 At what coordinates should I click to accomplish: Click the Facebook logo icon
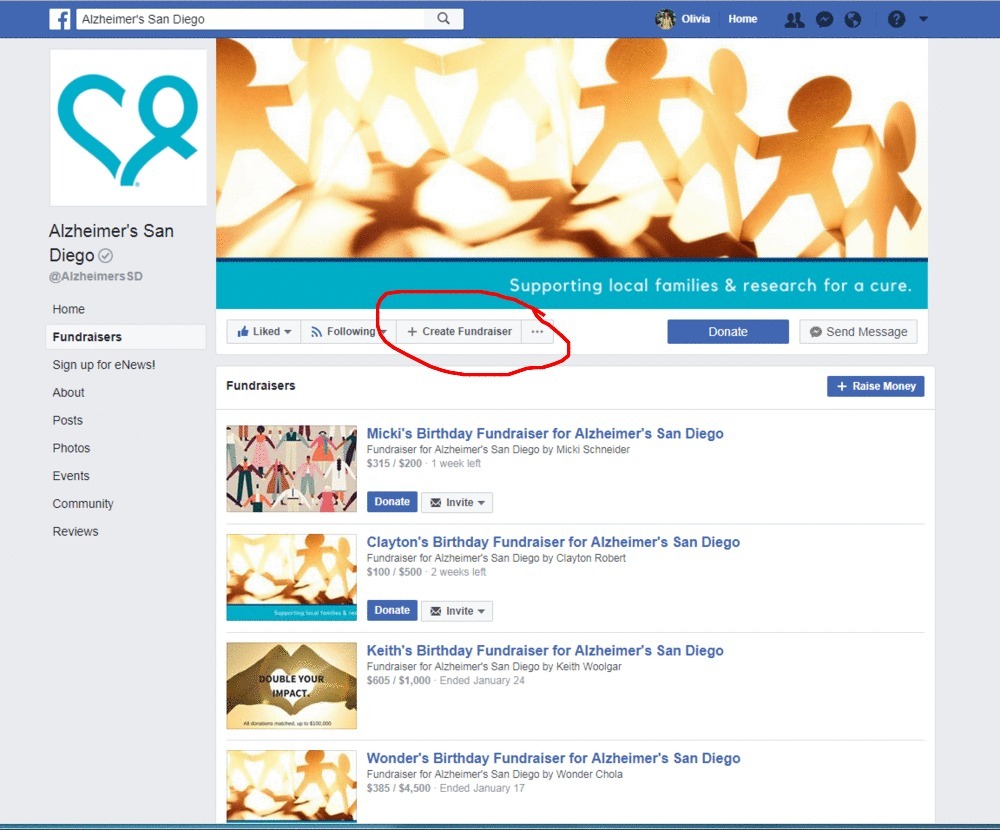60,19
